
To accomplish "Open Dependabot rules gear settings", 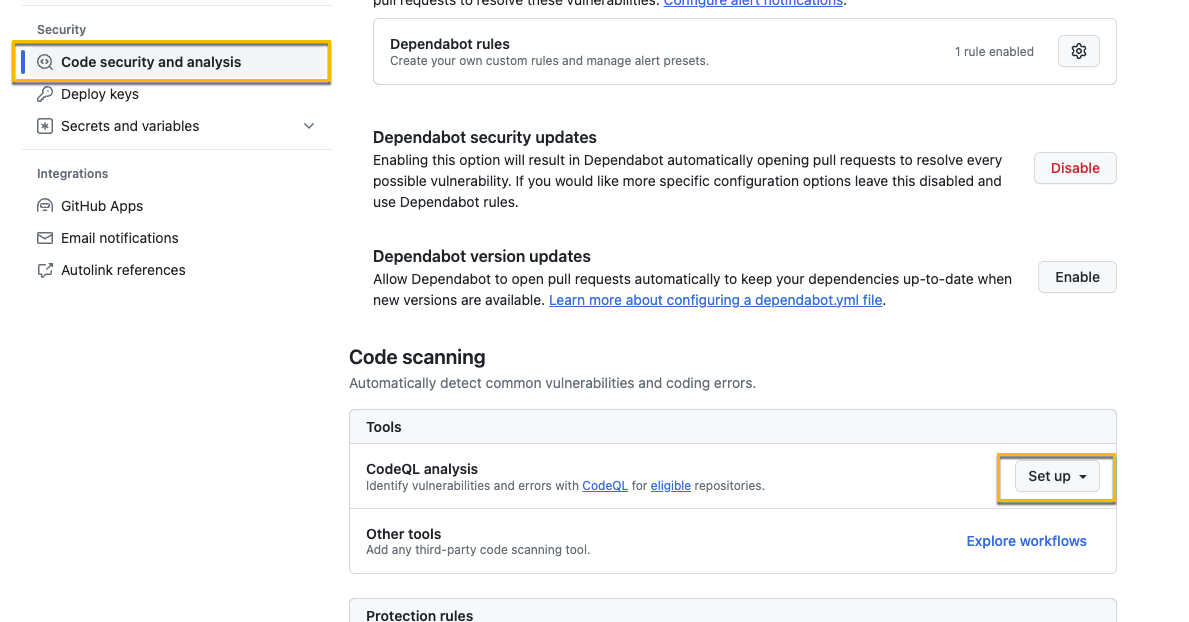I will [x=1078, y=52].
